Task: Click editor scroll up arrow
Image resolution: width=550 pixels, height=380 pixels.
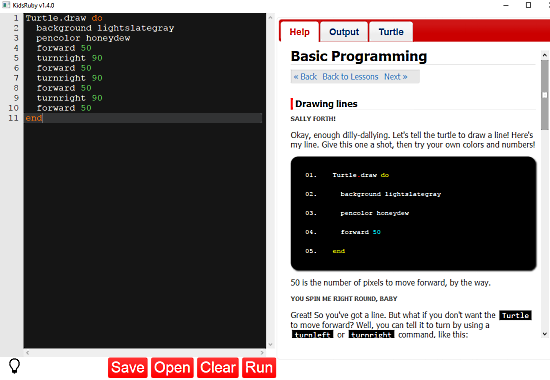Action: click(270, 17)
